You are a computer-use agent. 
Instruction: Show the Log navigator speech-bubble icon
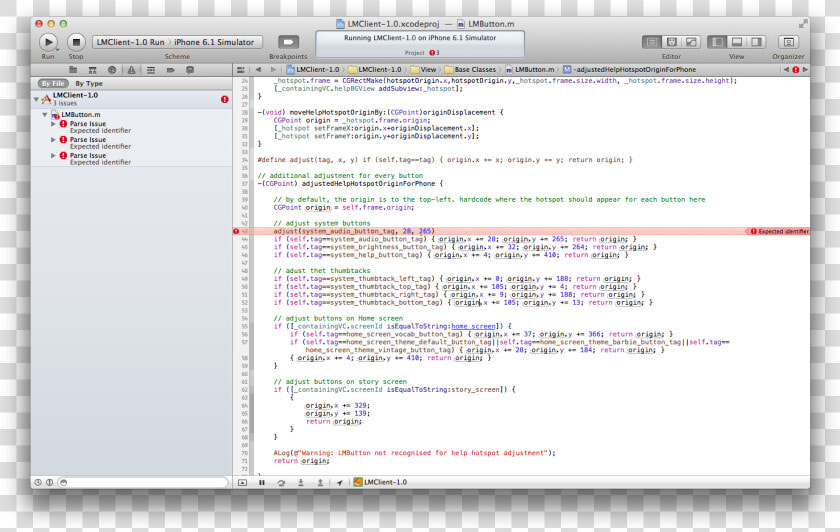(190, 70)
